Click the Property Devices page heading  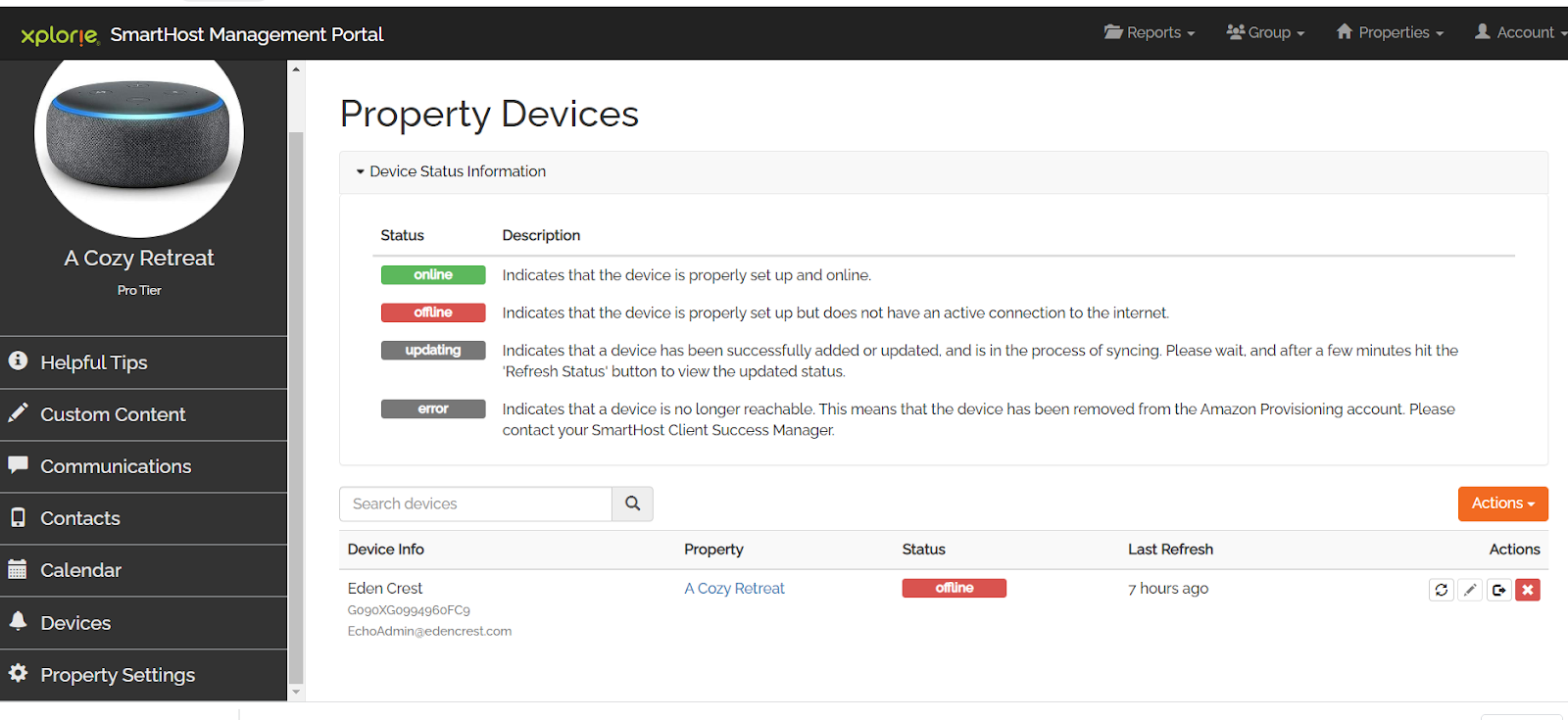[489, 115]
